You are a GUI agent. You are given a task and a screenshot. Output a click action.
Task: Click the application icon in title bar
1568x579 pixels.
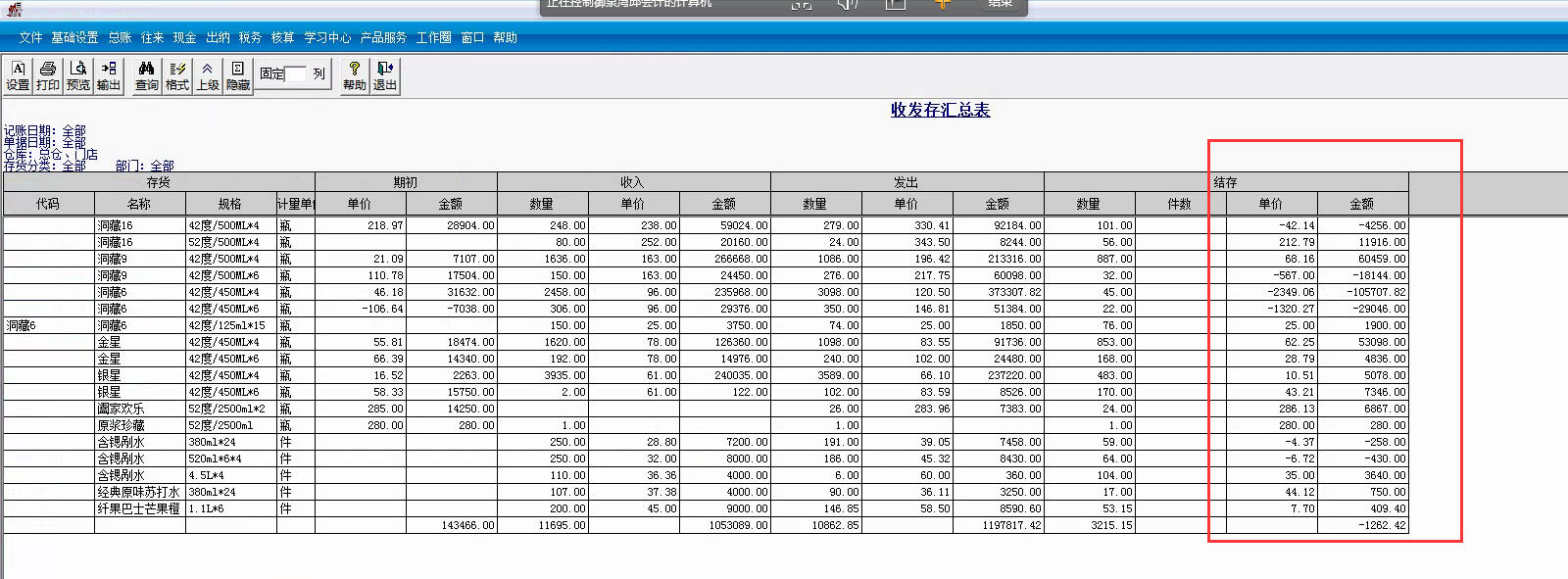tap(14, 9)
